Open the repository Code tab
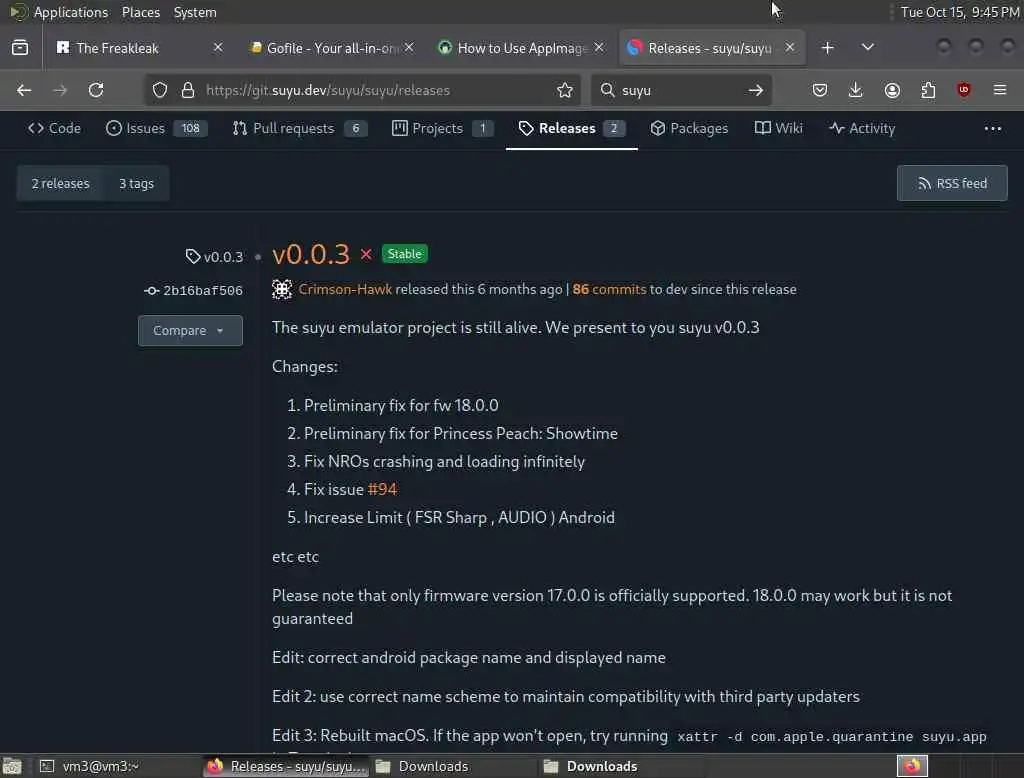This screenshot has width=1024, height=778. pyautogui.click(x=54, y=129)
